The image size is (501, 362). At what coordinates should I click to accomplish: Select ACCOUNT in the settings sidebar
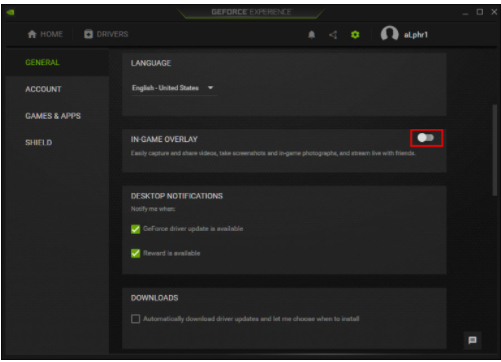click(x=43, y=89)
